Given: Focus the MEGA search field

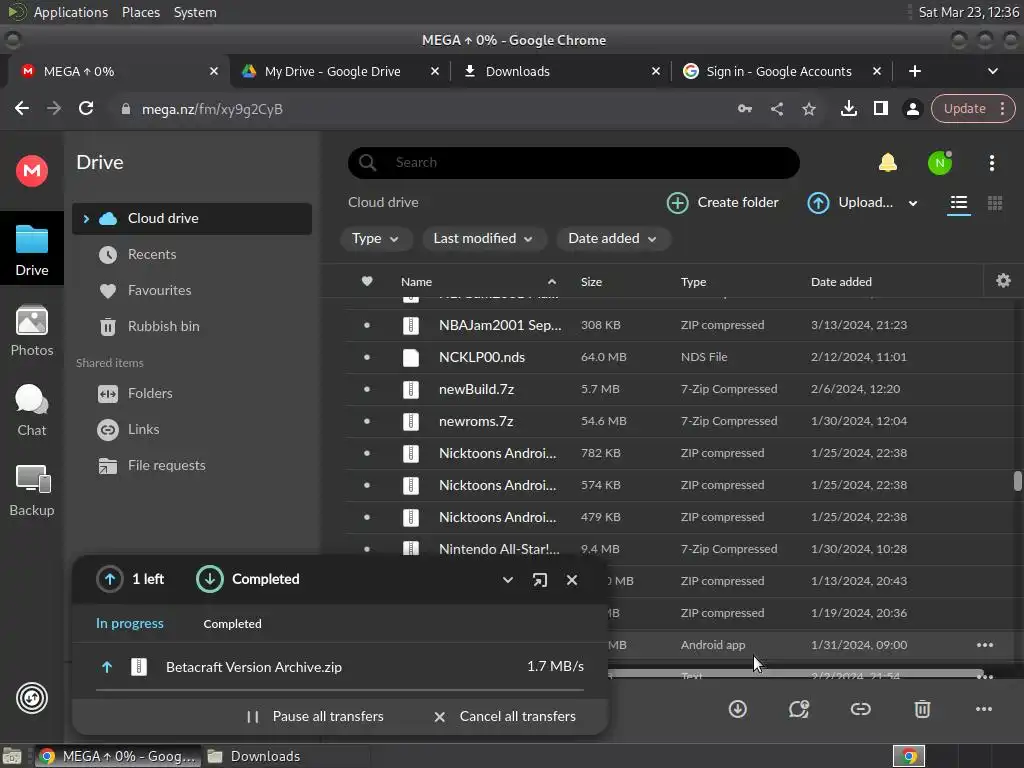Looking at the screenshot, I should coord(574,163).
